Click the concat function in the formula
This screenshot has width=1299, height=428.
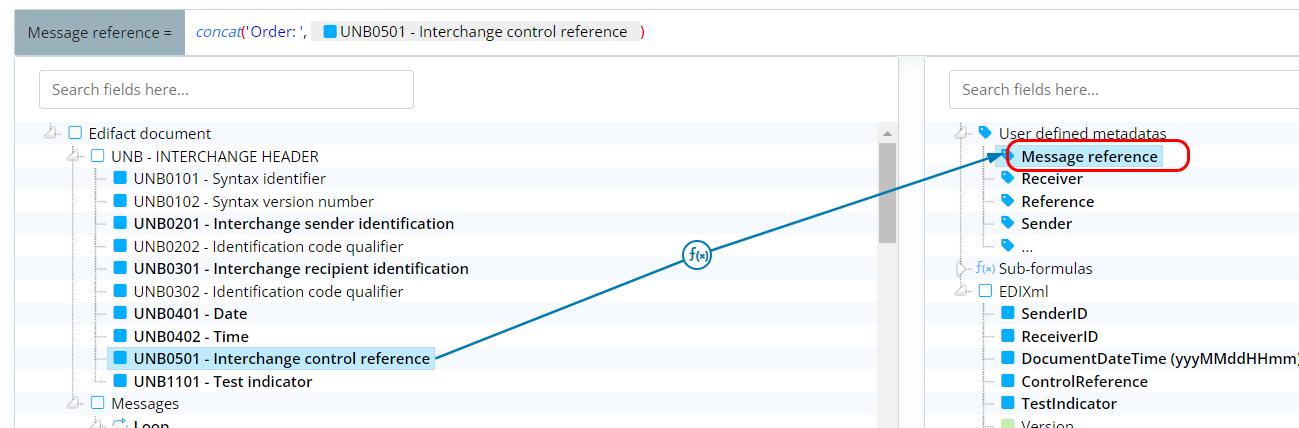218,32
